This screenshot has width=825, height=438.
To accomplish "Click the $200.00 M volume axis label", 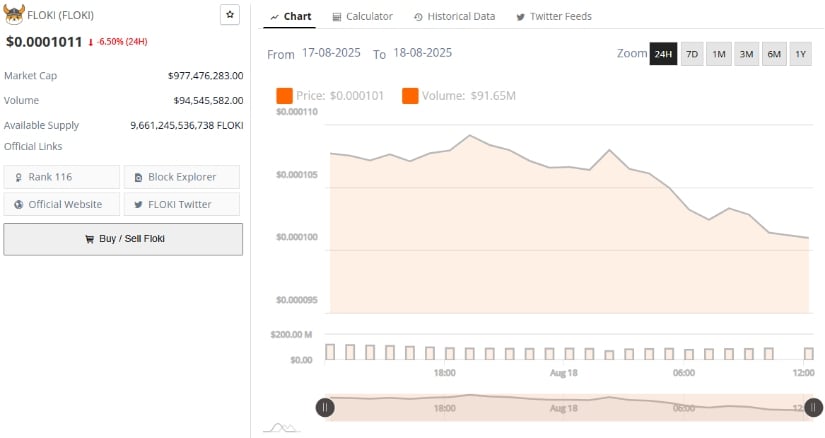I will tap(291, 335).
